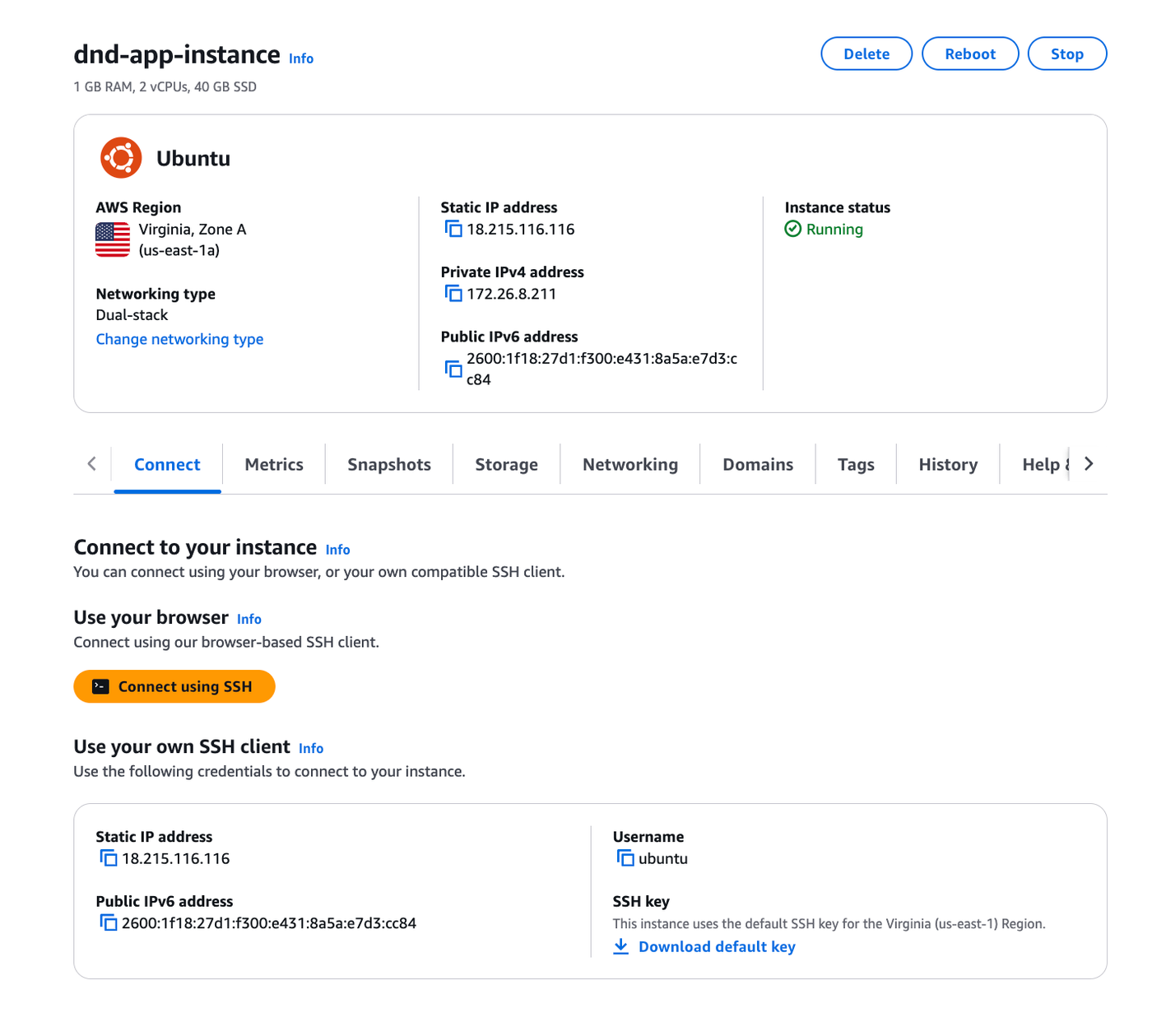Copy the private IPv4 address 172.26.8.211

pos(453,294)
